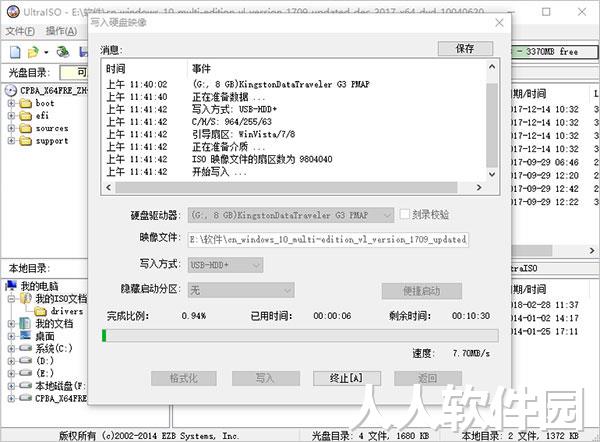
Task: Click the 返回 button
Action: [x=428, y=378]
